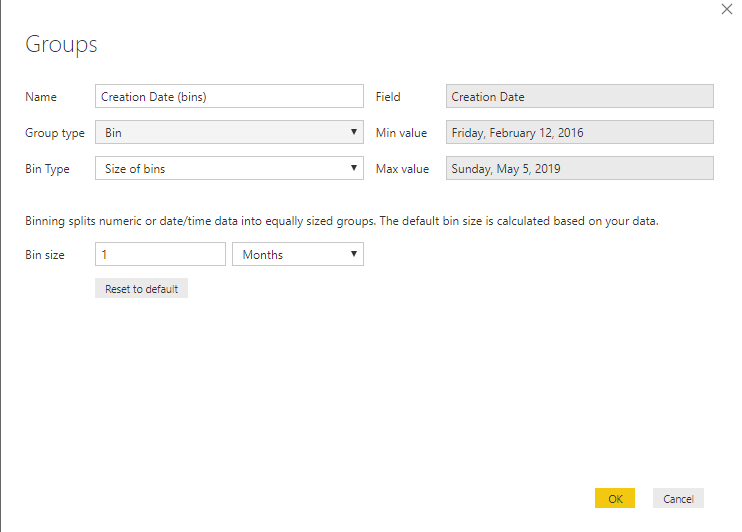Click the Groups dialog title
Image resolution: width=742 pixels, height=532 pixels.
[61, 45]
